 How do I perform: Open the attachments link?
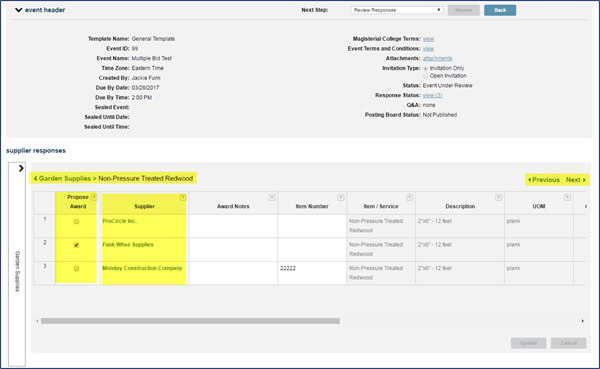[x=437, y=59]
